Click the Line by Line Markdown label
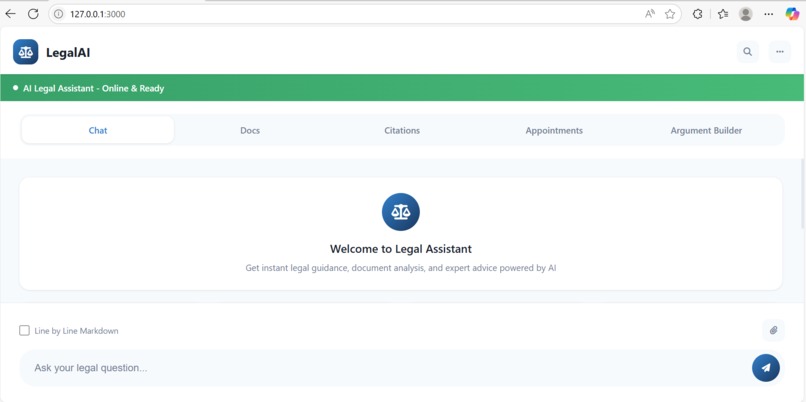Image resolution: width=806 pixels, height=402 pixels. click(76, 331)
